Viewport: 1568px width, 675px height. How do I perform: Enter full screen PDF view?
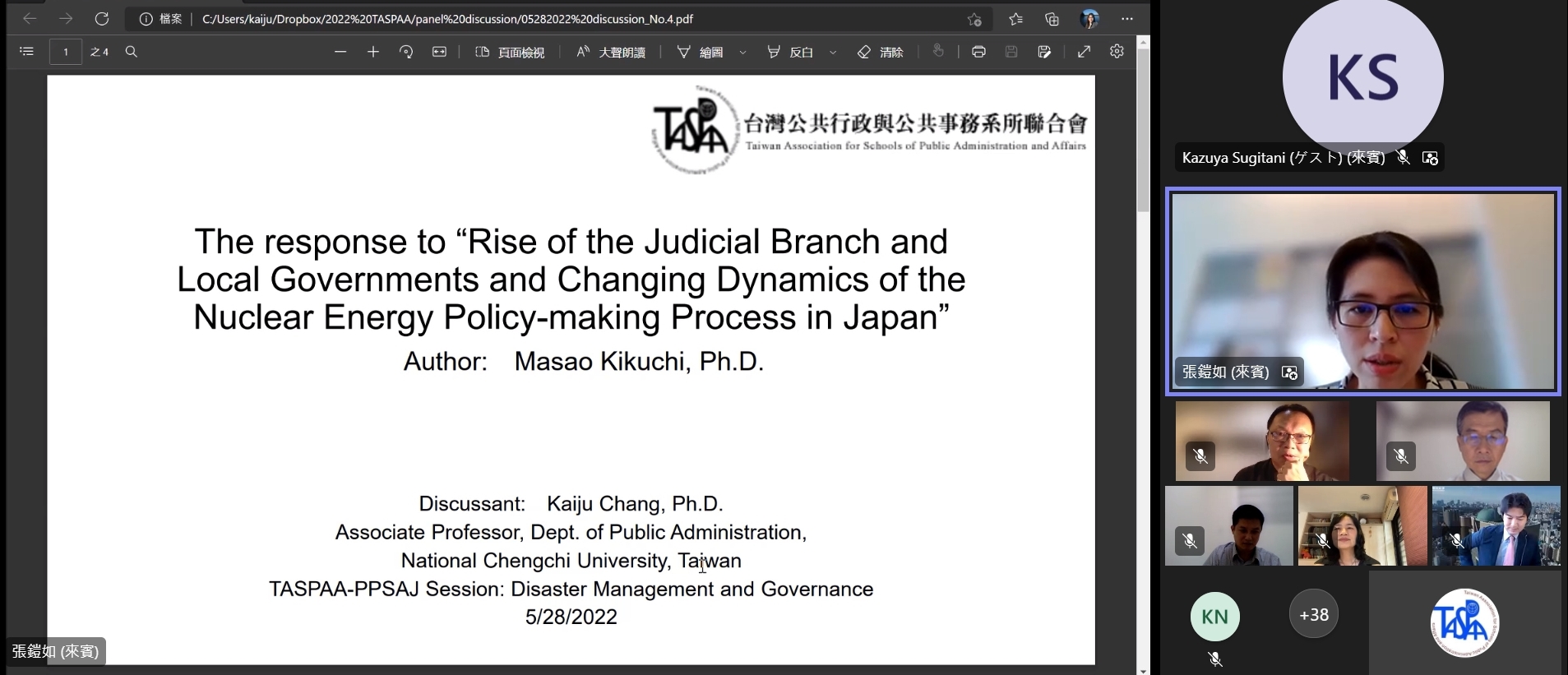[x=1084, y=52]
